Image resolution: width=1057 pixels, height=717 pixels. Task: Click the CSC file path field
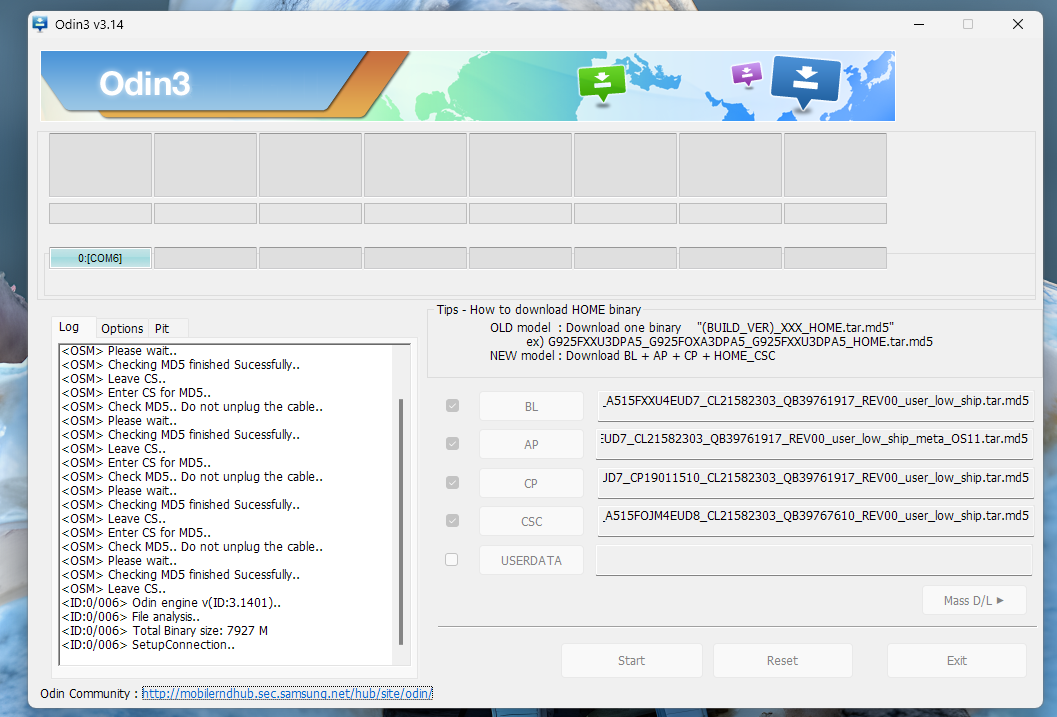click(x=815, y=521)
